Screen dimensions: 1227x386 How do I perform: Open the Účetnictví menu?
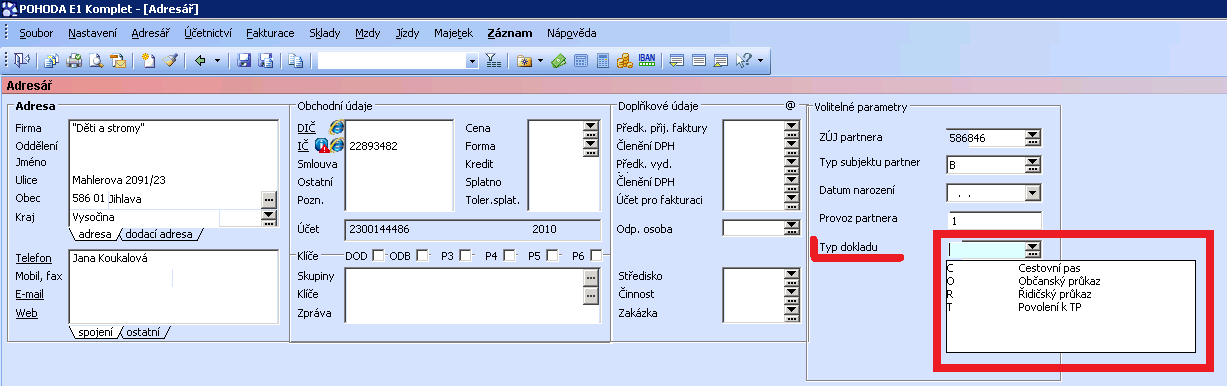click(x=208, y=33)
